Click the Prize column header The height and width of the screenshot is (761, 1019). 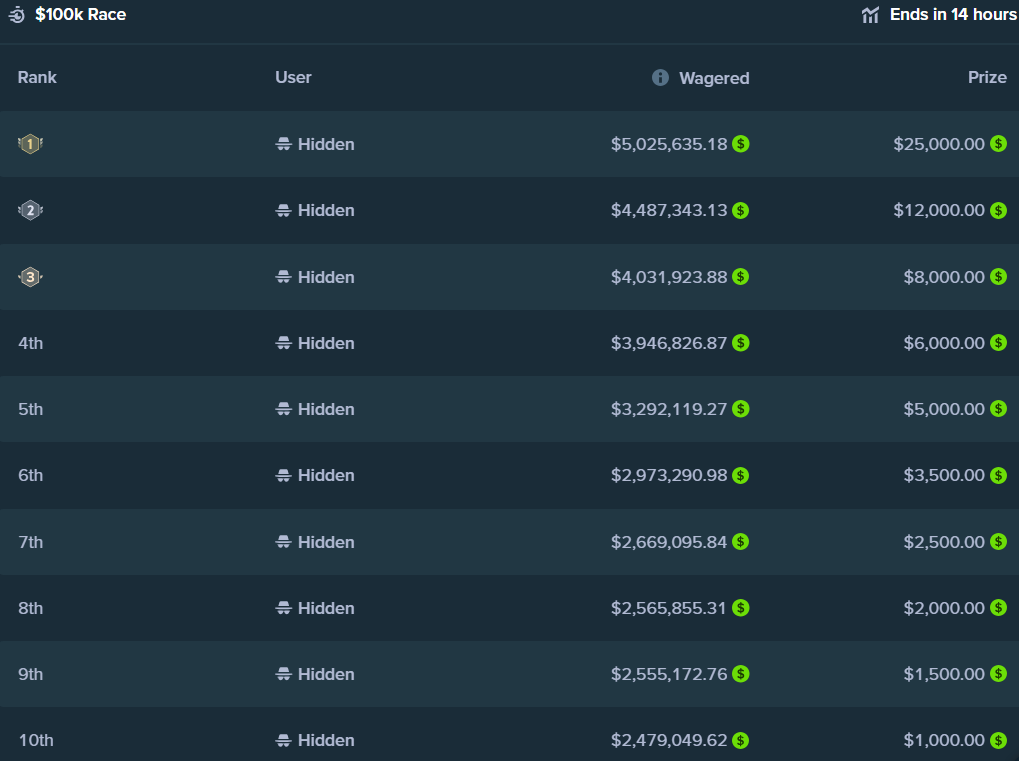tap(987, 77)
